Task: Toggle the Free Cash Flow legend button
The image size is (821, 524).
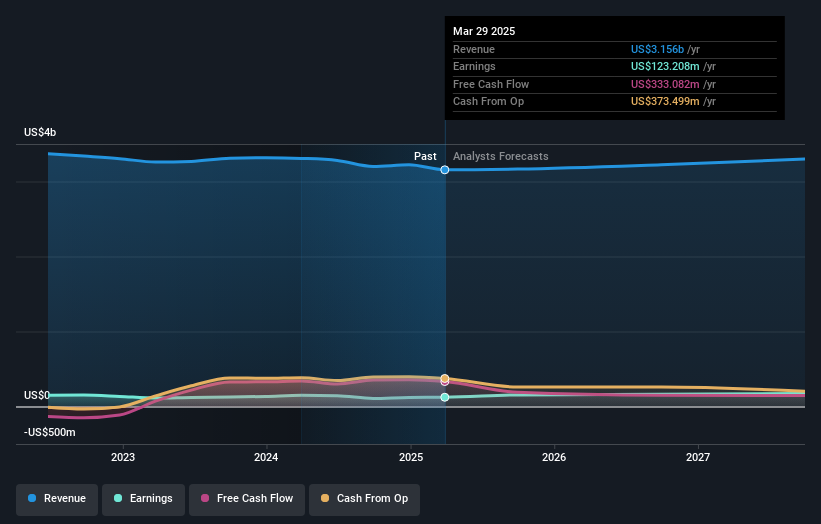Action: coord(247,499)
